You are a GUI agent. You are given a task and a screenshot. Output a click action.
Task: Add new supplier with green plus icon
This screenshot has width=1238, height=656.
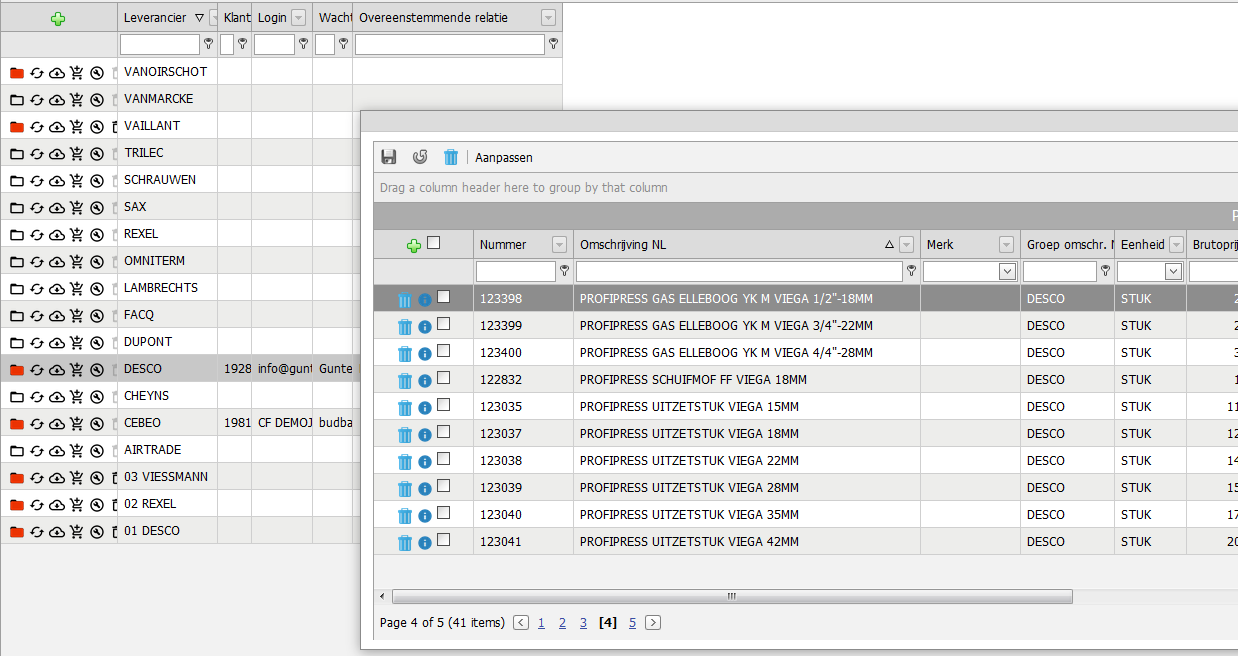click(58, 18)
